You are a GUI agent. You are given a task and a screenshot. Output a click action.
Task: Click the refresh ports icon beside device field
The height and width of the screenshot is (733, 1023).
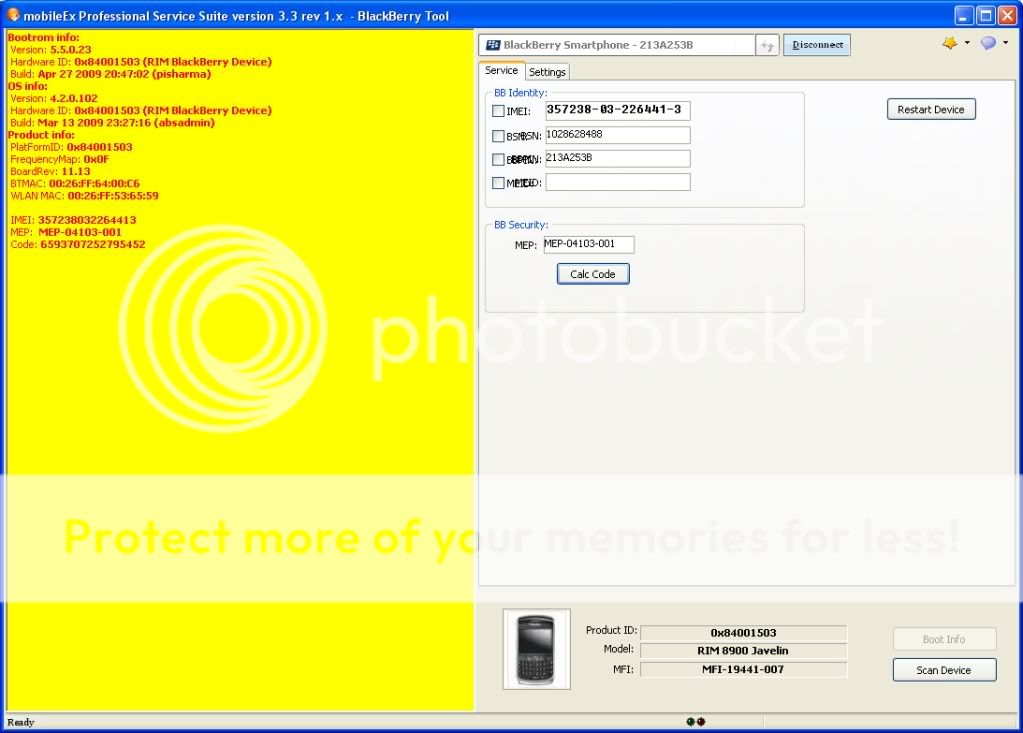pos(768,45)
